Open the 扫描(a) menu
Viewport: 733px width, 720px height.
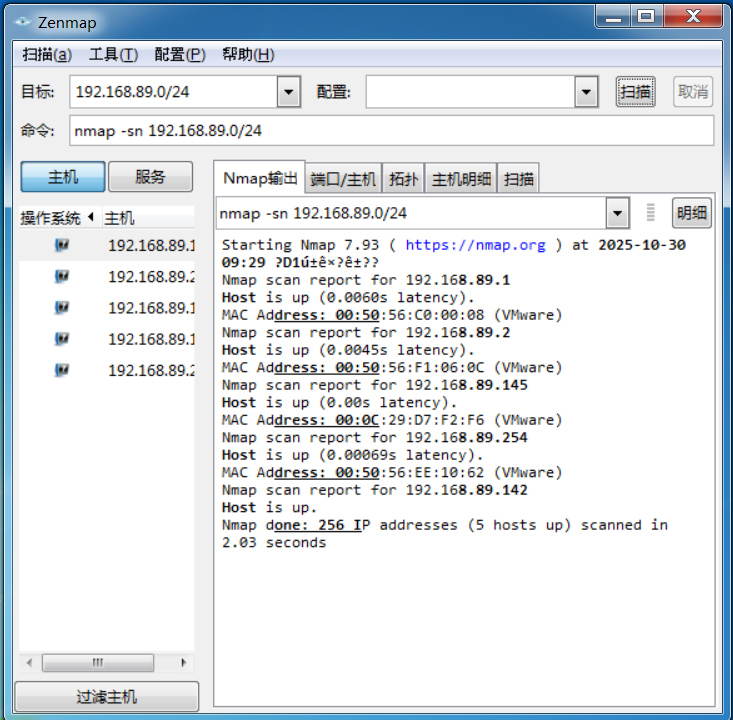point(47,54)
